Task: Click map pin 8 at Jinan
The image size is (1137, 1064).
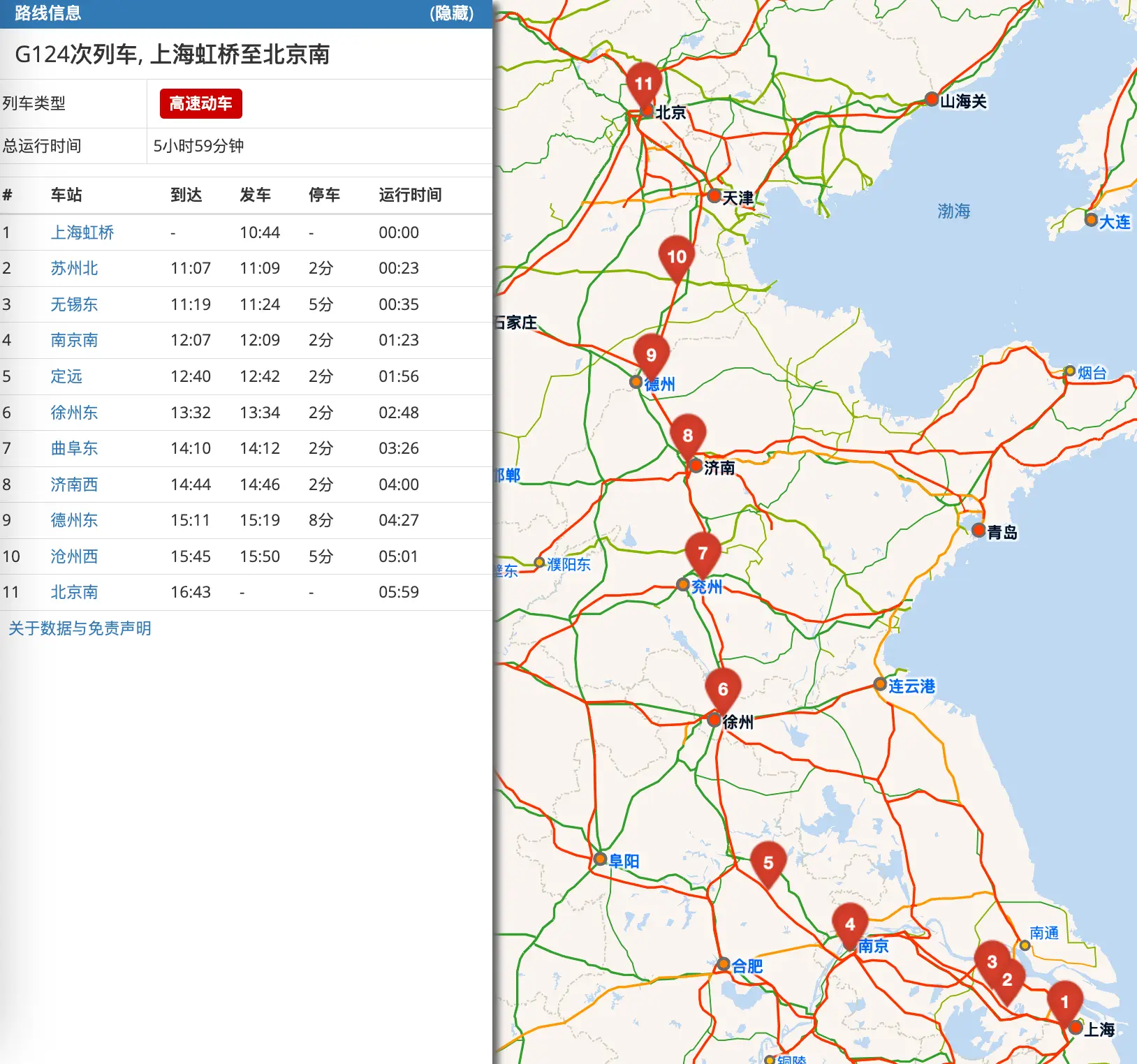Action: click(687, 436)
